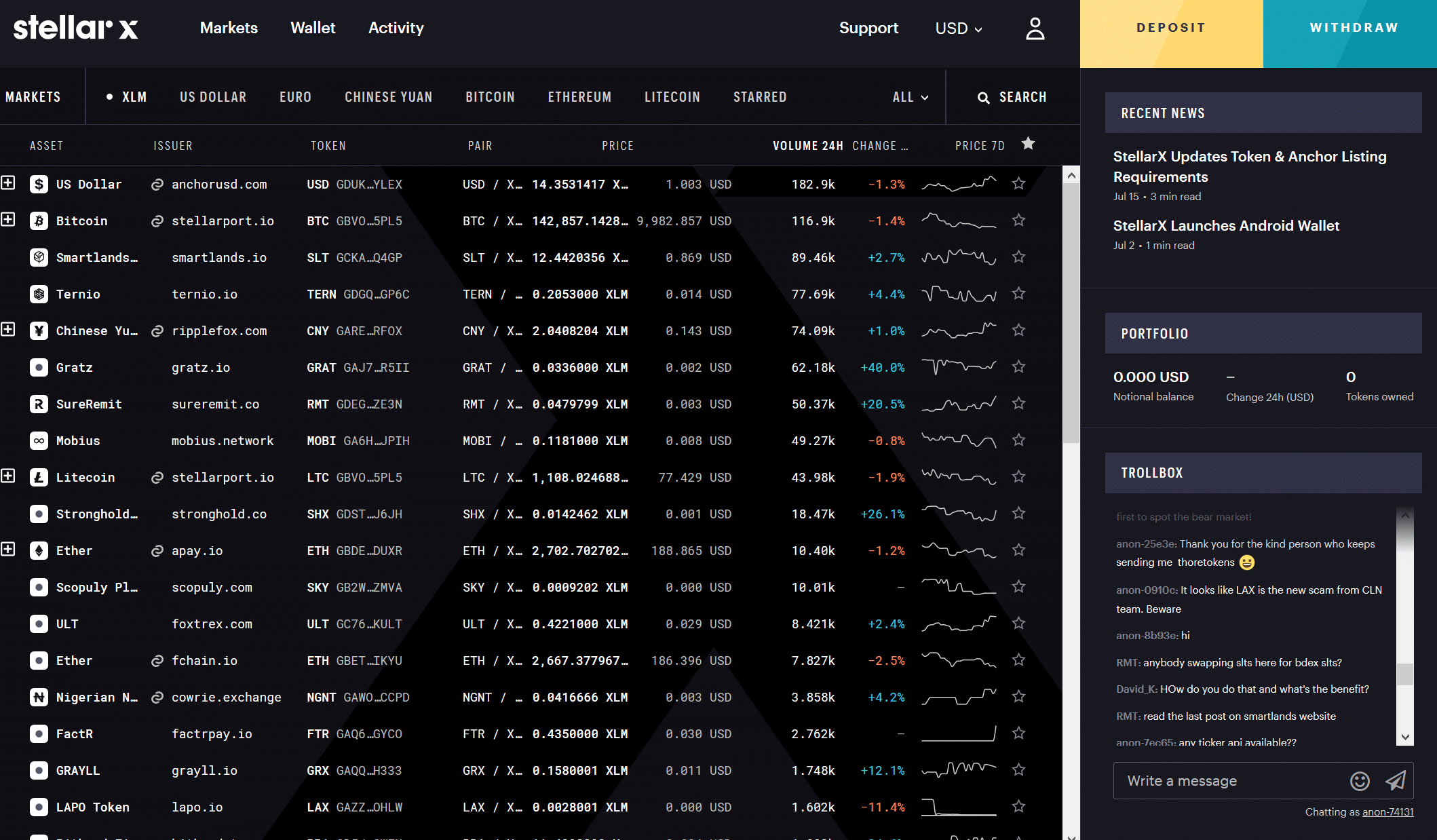Image resolution: width=1437 pixels, height=840 pixels.
Task: Open the Activity navigation item
Action: (x=396, y=28)
